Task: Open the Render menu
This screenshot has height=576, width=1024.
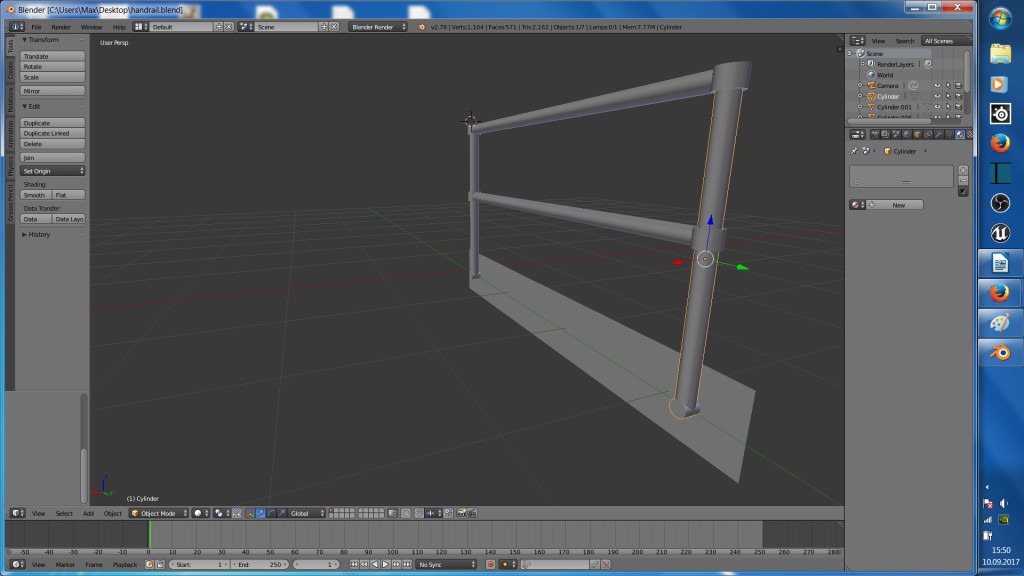Action: coord(63,27)
